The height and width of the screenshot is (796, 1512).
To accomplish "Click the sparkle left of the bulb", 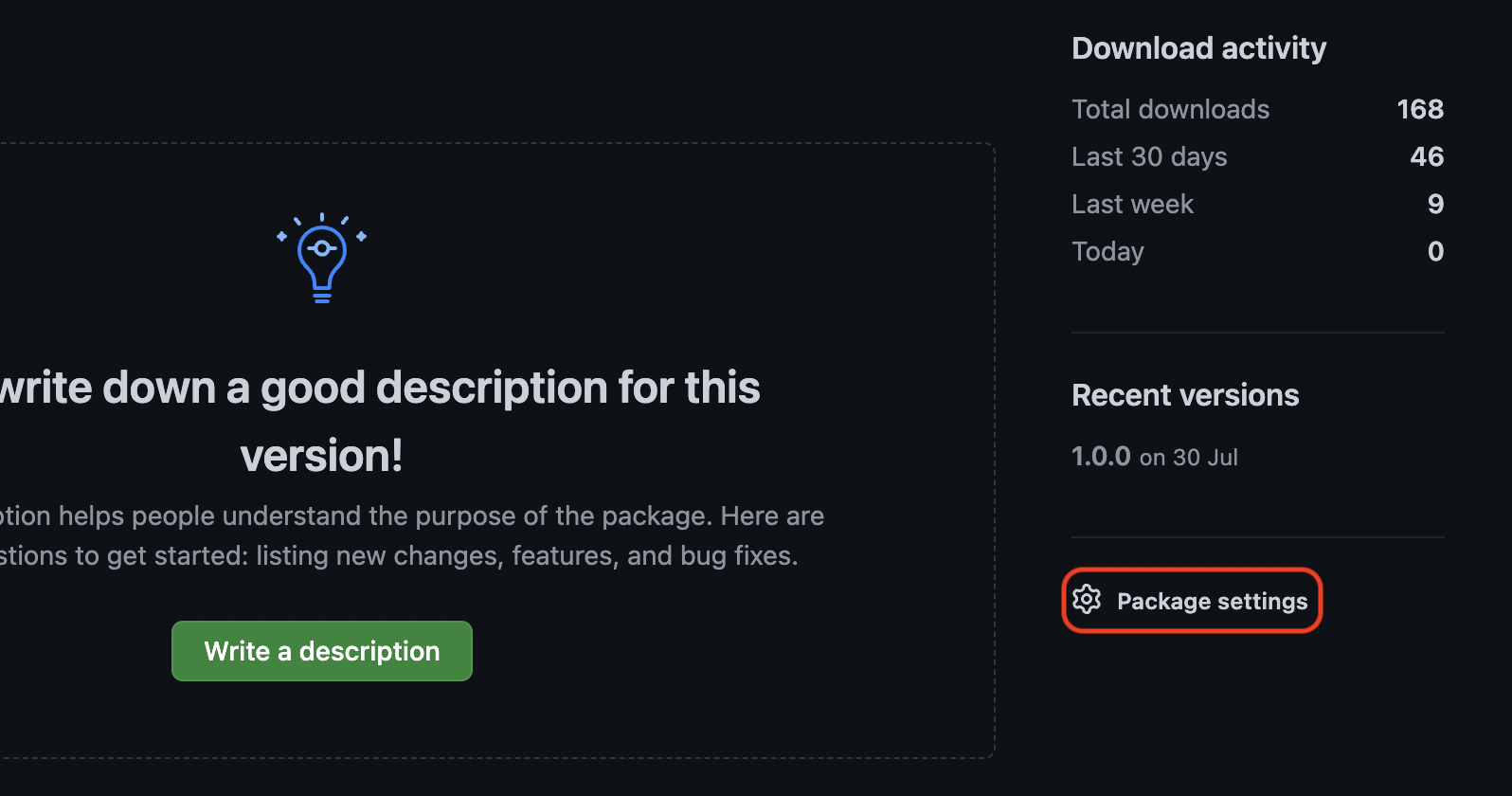I will point(281,236).
